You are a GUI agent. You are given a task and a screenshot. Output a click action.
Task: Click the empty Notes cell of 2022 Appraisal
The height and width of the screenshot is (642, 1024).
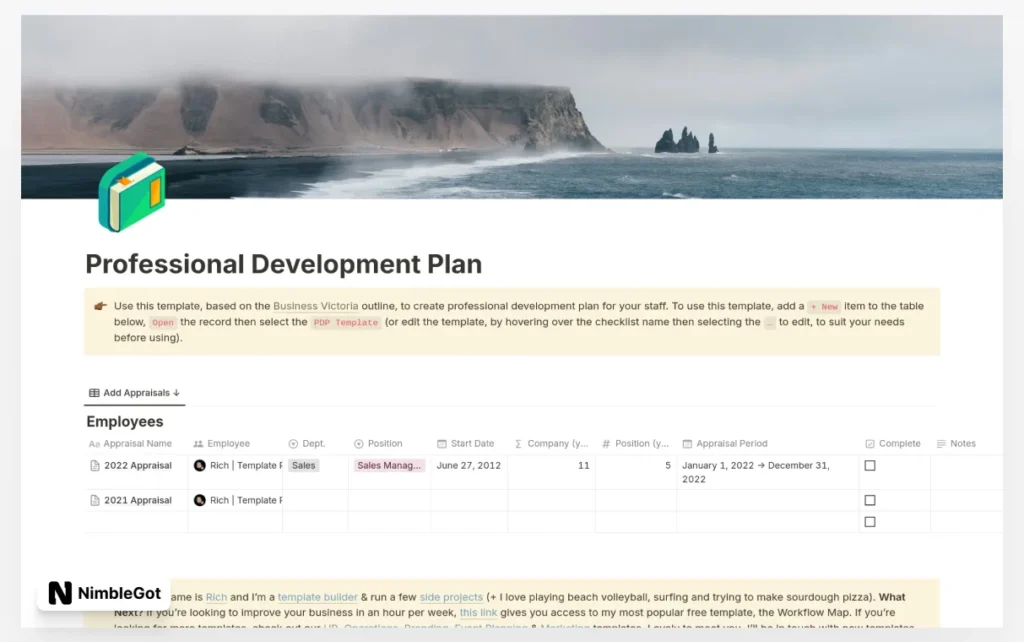point(967,472)
